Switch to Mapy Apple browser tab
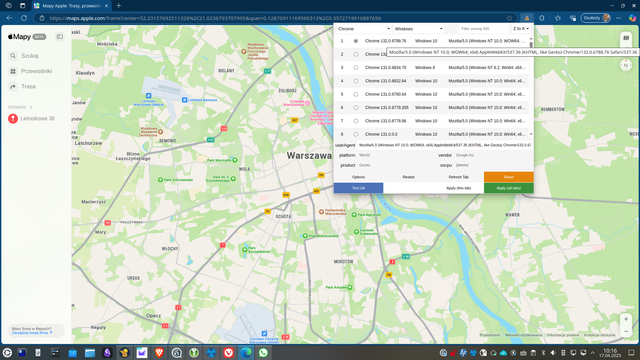 coord(71,6)
